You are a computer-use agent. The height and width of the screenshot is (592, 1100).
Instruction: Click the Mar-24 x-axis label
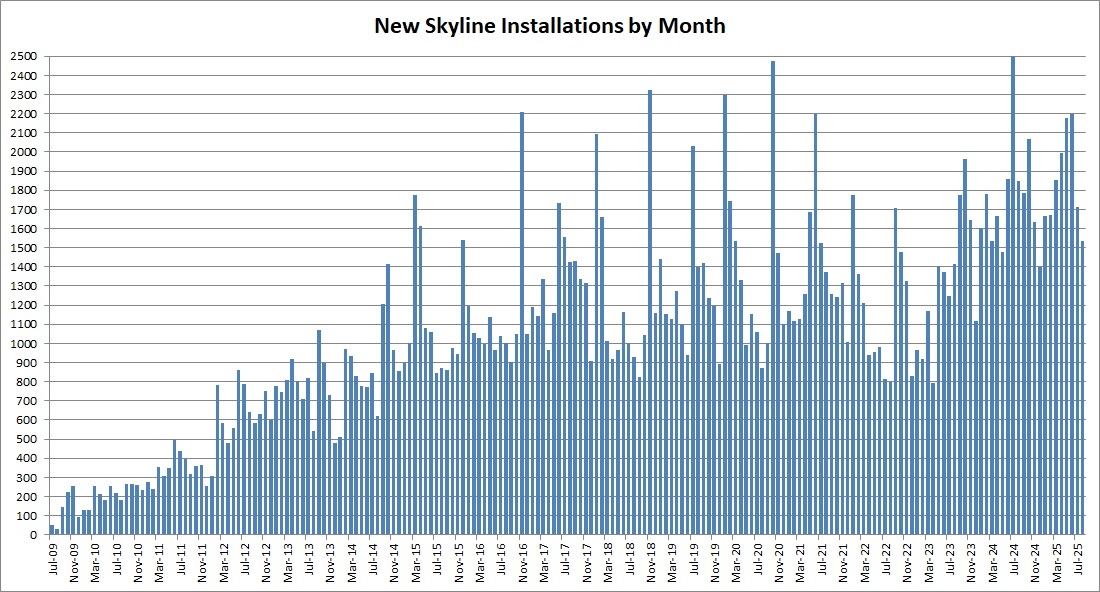pyautogui.click(x=993, y=562)
